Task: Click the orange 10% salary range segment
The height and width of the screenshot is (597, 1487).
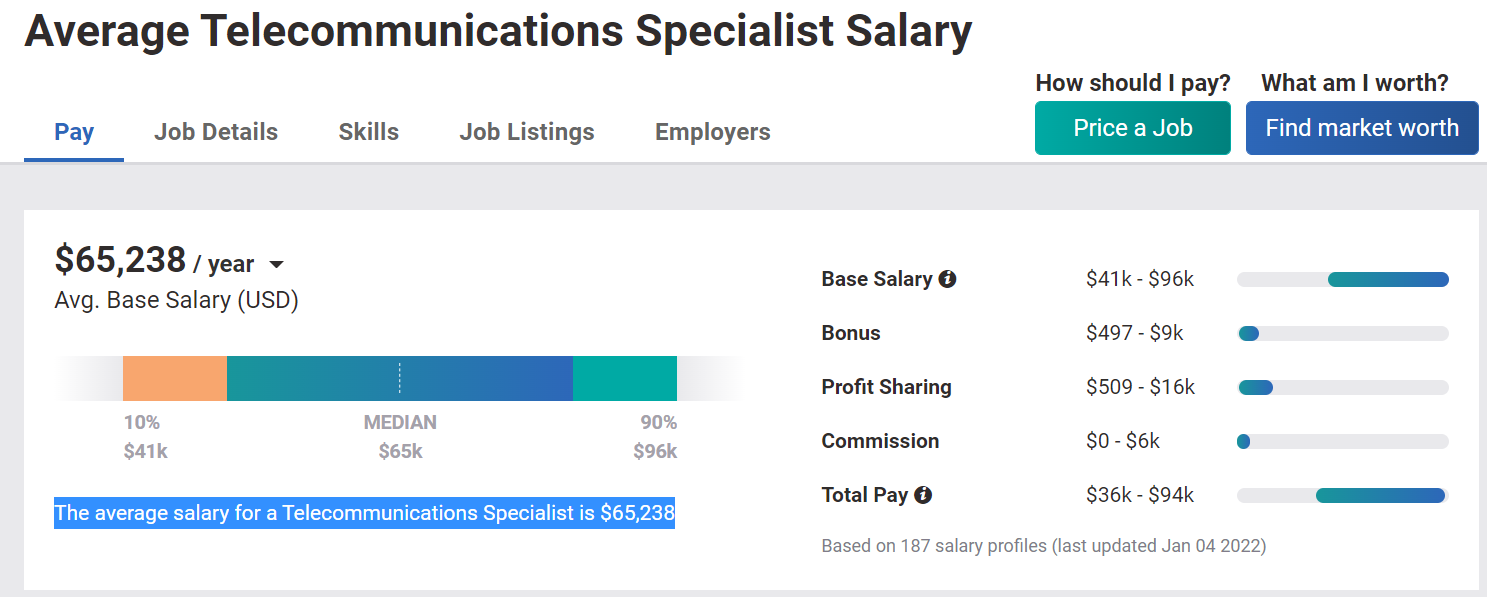Action: tap(175, 379)
